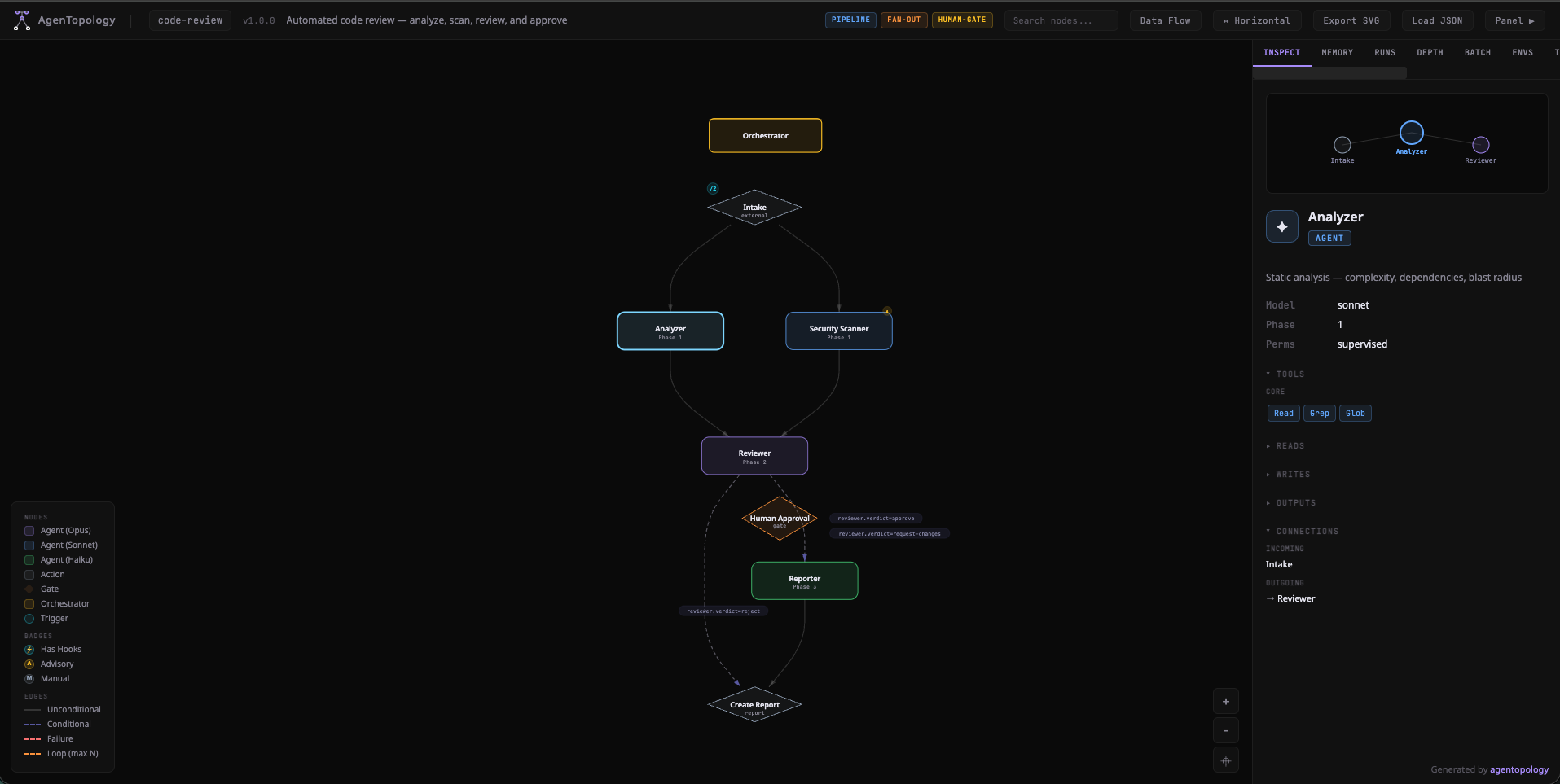
Task: Expand the Reads section
Action: (x=1285, y=446)
